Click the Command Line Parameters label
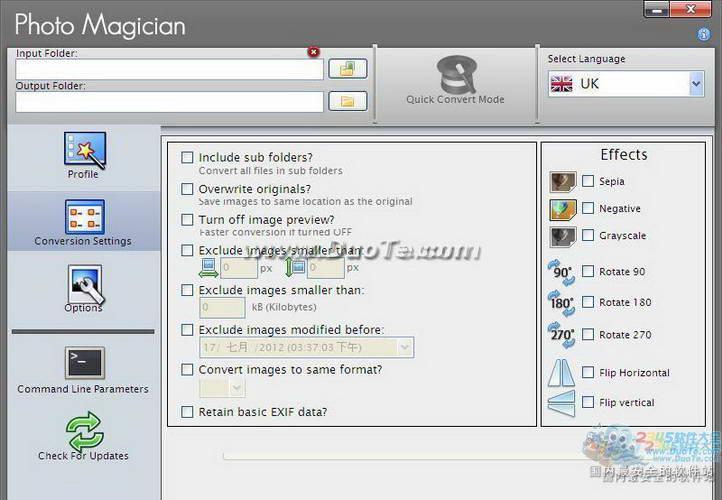The image size is (722, 500). [x=83, y=389]
